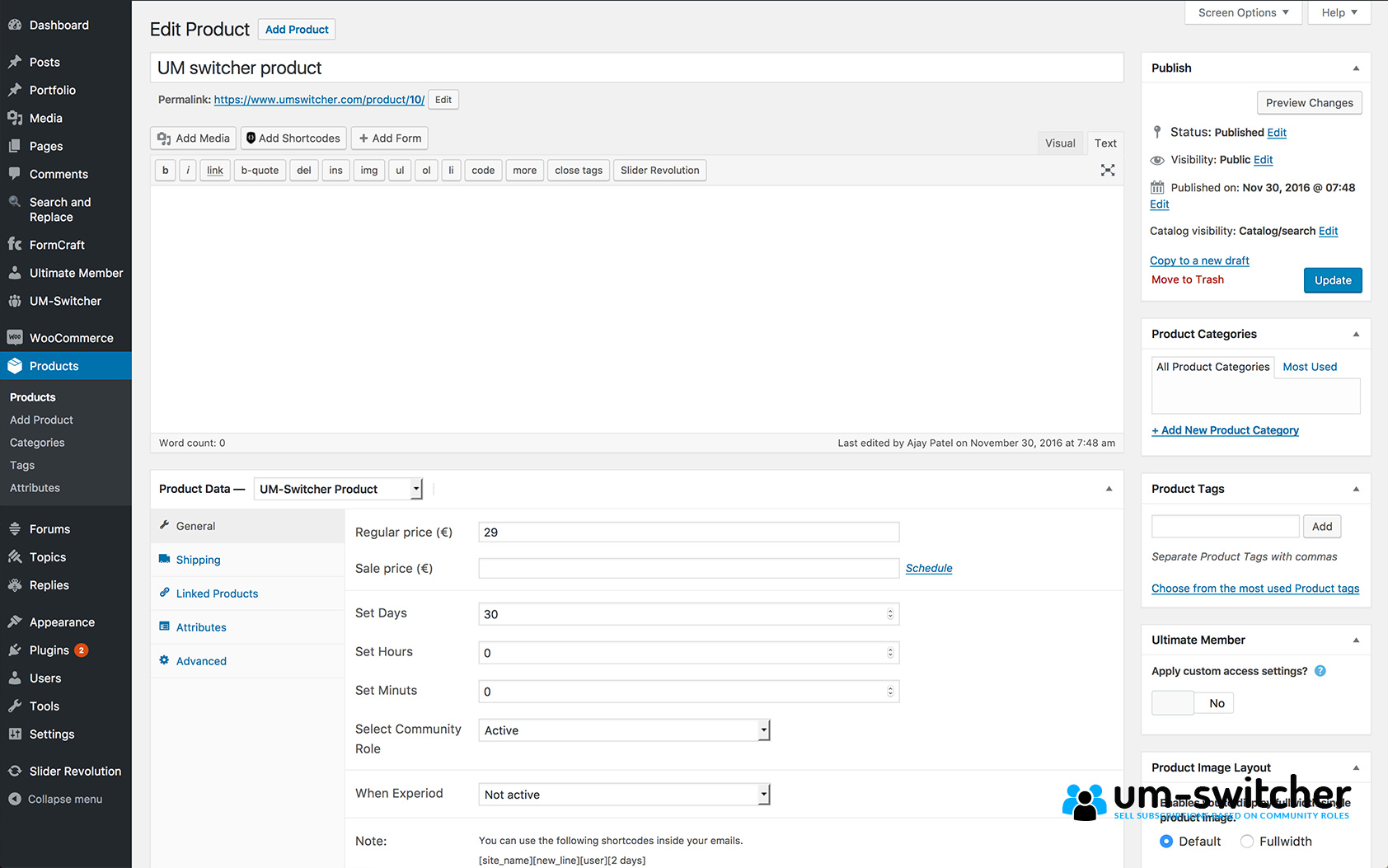Click the Product Tags input field
This screenshot has height=868, width=1388.
click(1226, 526)
